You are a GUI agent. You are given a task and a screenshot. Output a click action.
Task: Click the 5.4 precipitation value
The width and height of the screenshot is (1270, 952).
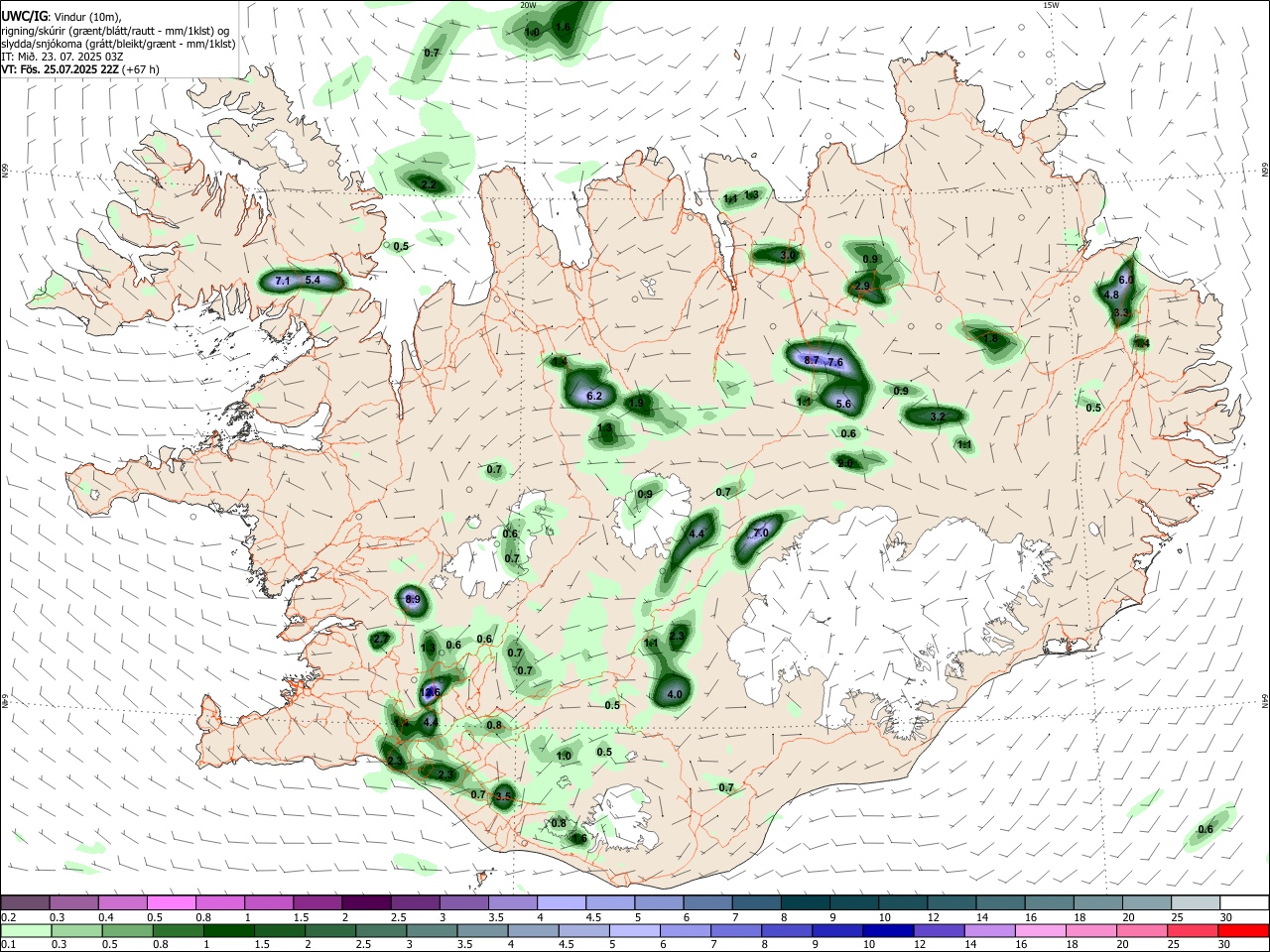click(x=313, y=281)
